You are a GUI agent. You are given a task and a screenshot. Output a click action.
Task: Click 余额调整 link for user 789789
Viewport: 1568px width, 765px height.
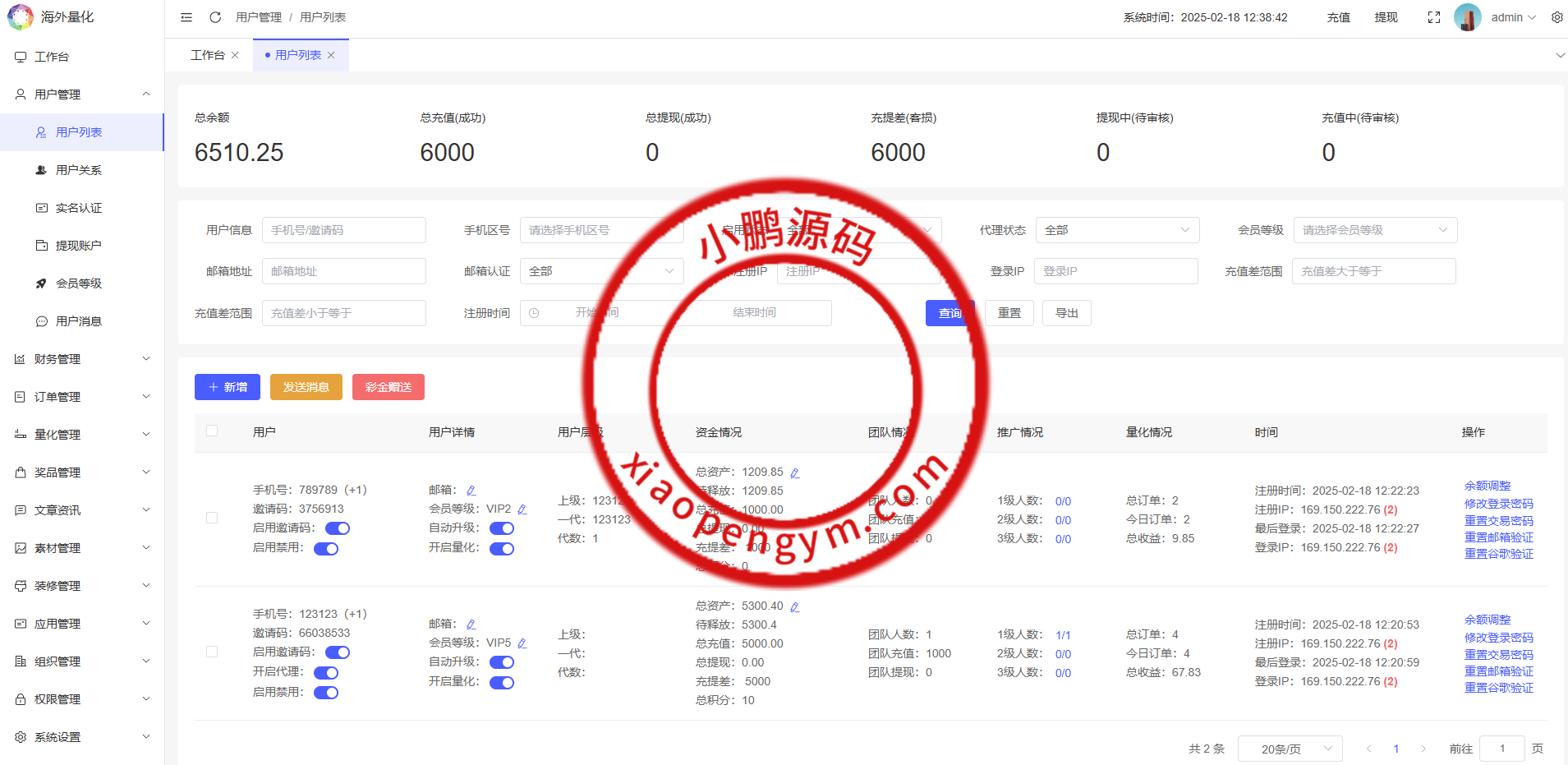(x=1487, y=486)
